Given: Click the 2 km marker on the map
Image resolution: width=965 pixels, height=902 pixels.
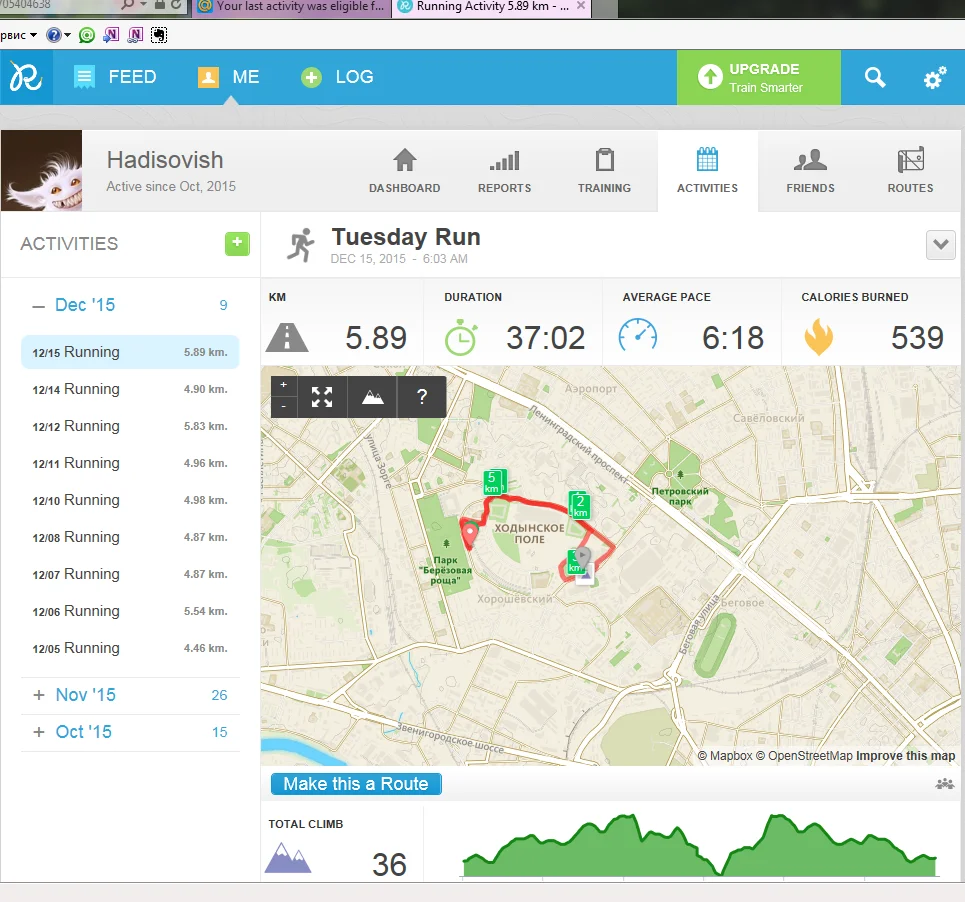Looking at the screenshot, I should tap(580, 505).
